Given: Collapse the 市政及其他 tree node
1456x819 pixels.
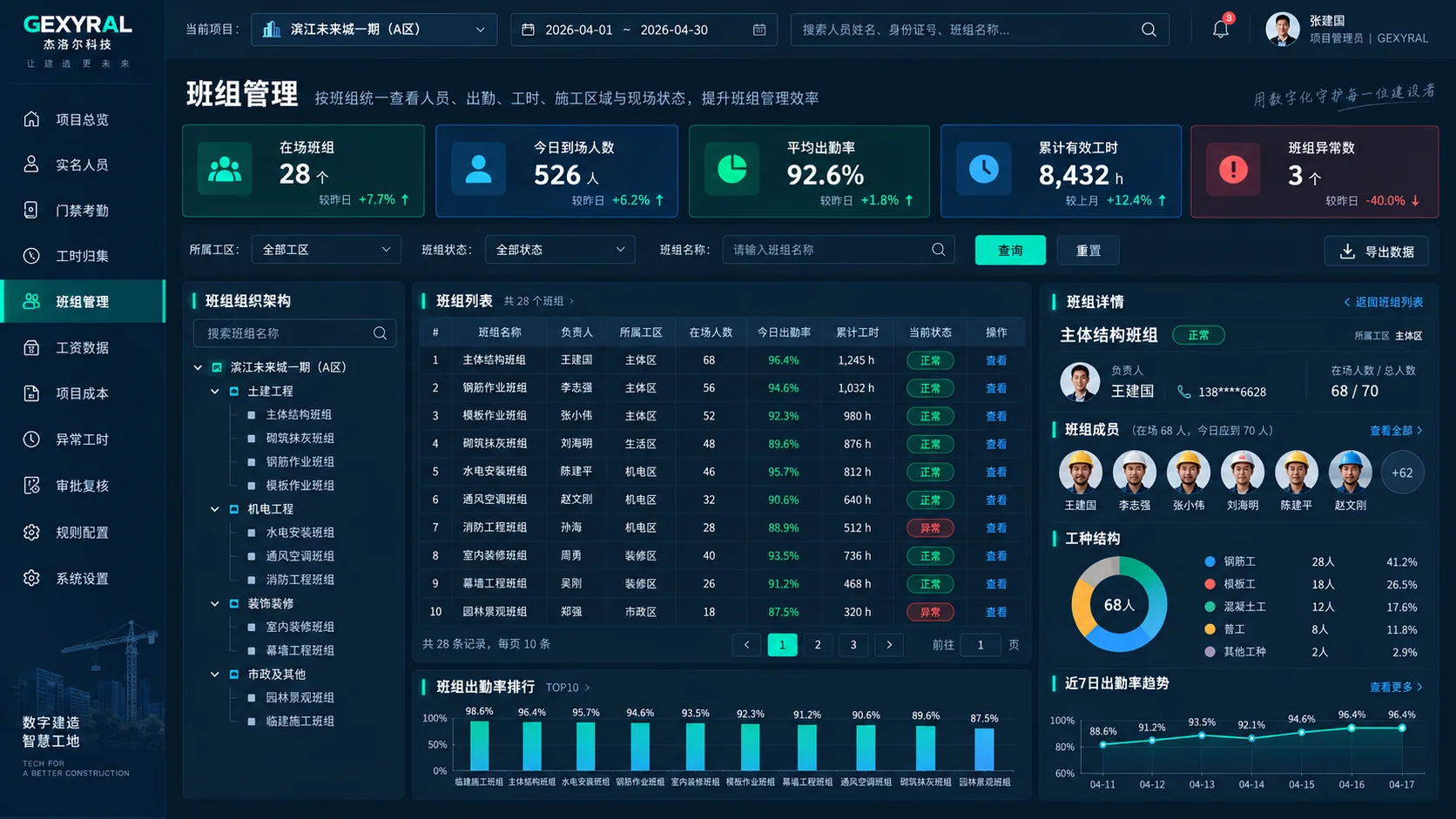Looking at the screenshot, I should [x=214, y=674].
